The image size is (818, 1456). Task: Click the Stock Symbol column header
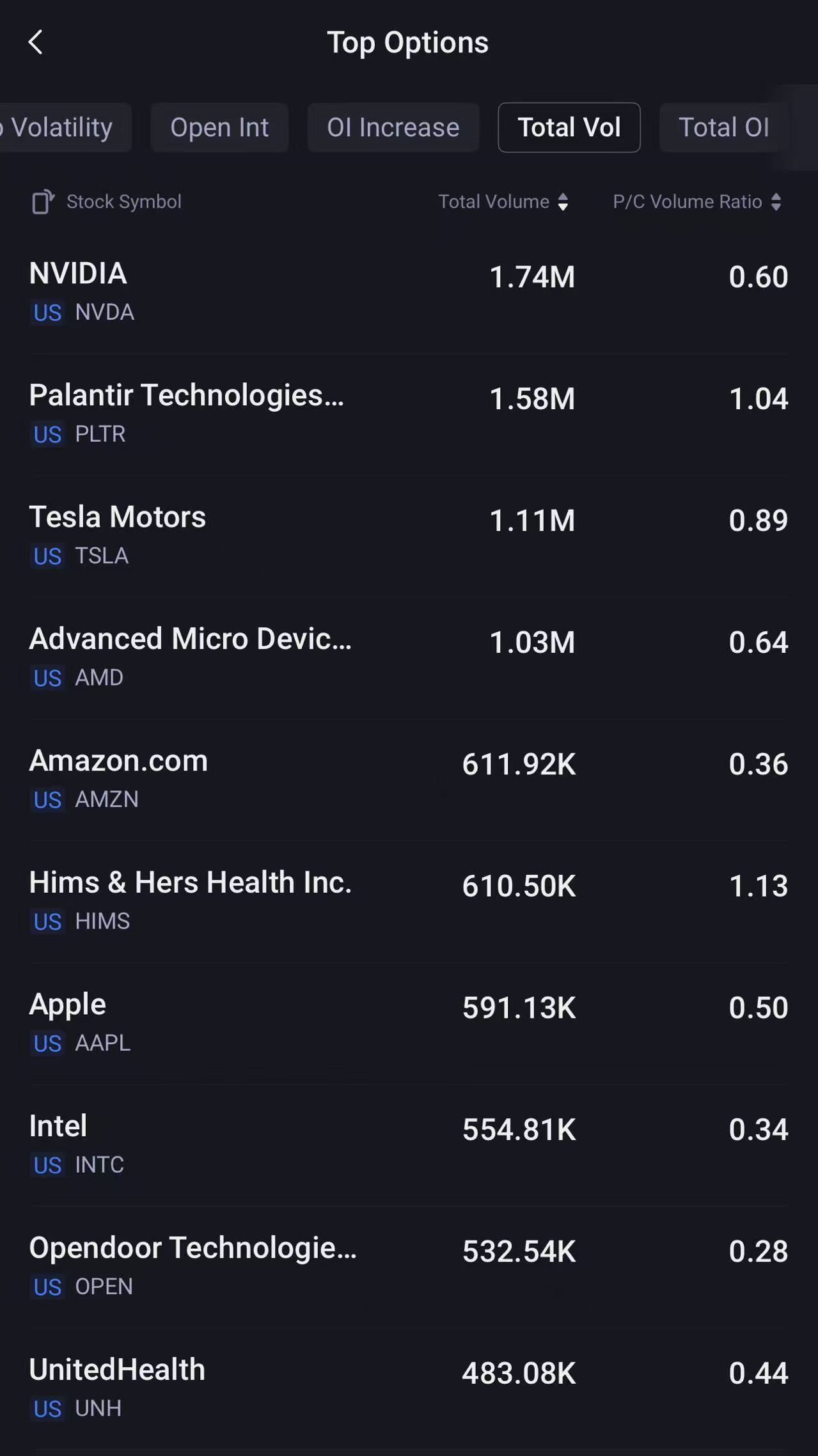point(124,202)
